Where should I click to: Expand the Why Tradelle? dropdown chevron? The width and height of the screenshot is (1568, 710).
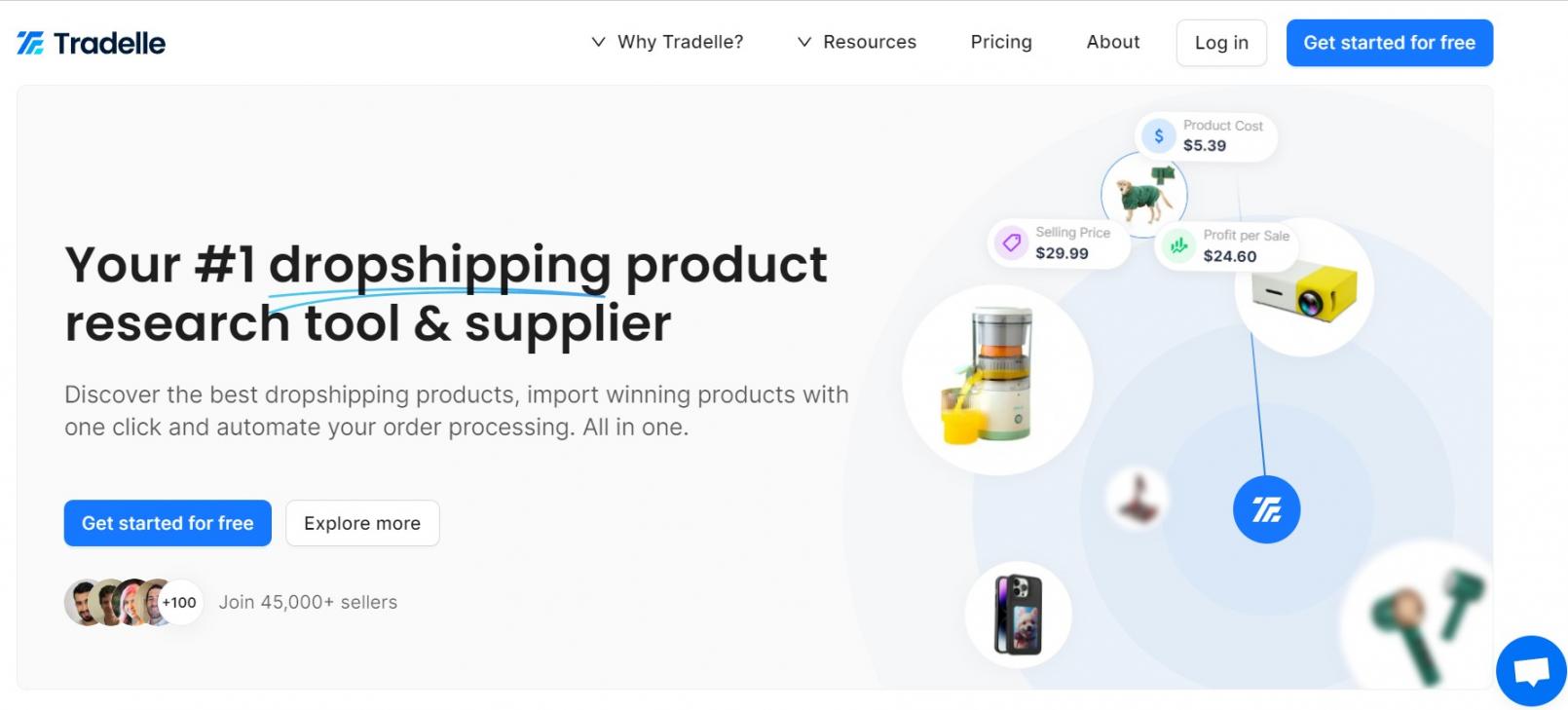point(598,42)
